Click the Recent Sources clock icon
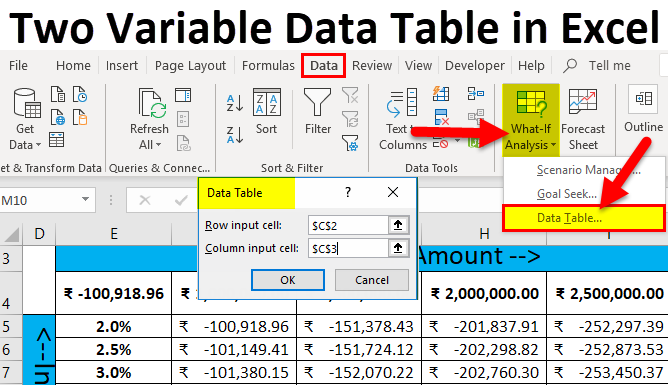668x385 pixels. pyautogui.click(x=80, y=95)
